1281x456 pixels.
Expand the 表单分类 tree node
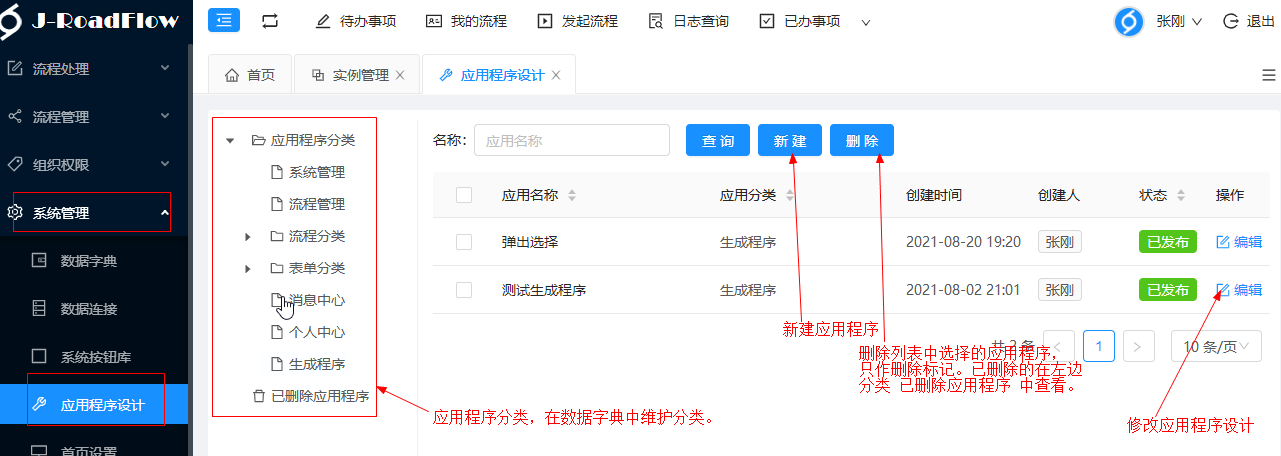(248, 269)
